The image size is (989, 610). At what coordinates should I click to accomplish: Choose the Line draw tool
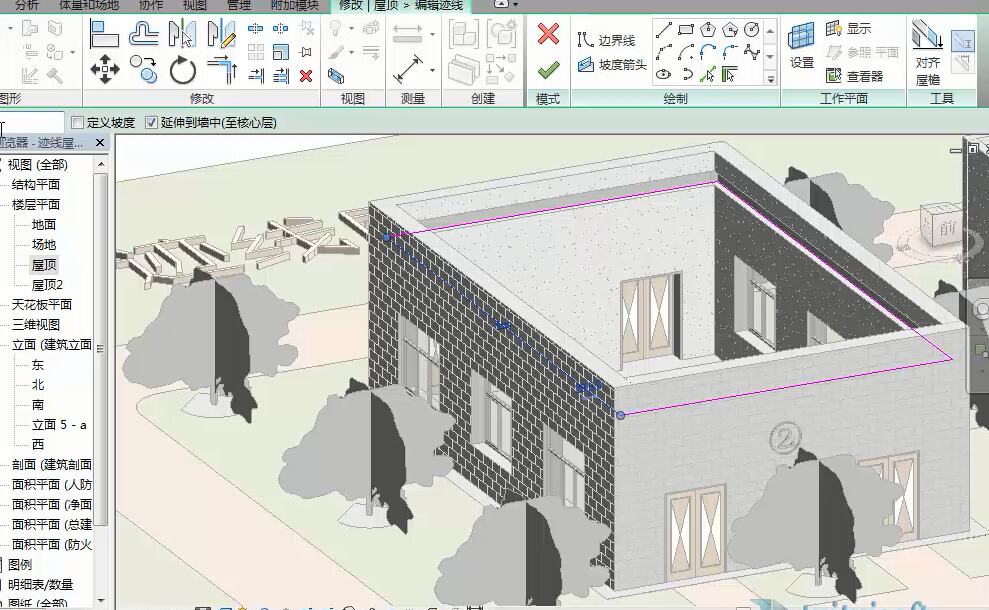pos(664,30)
